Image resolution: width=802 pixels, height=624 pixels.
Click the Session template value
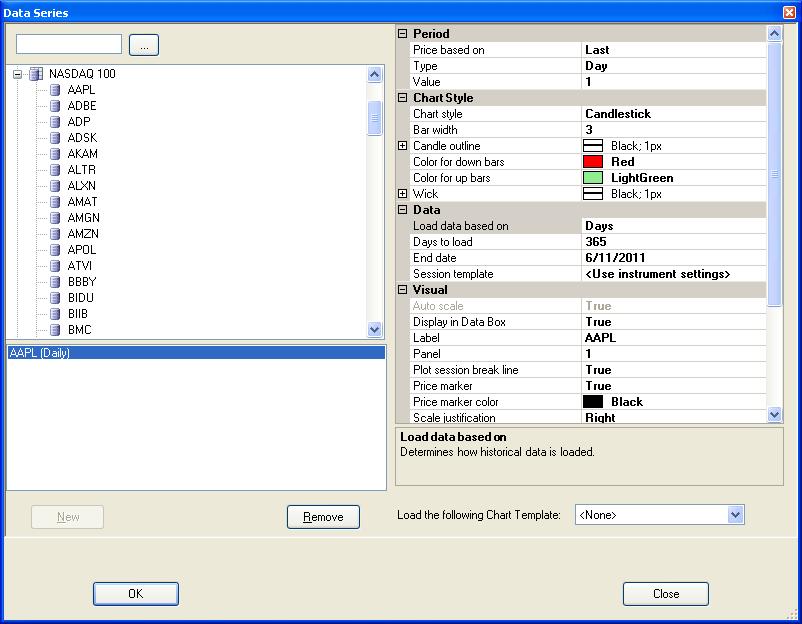pyautogui.click(x=674, y=274)
